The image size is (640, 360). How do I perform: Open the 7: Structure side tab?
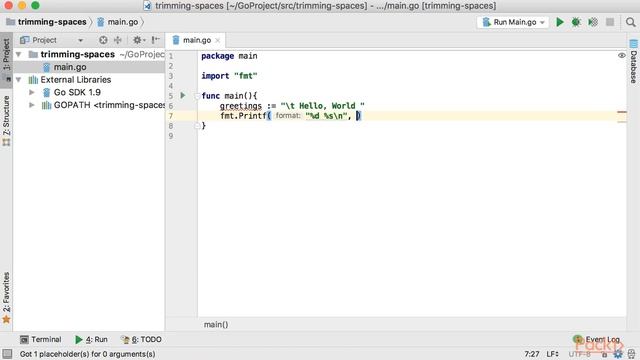(x=6, y=120)
